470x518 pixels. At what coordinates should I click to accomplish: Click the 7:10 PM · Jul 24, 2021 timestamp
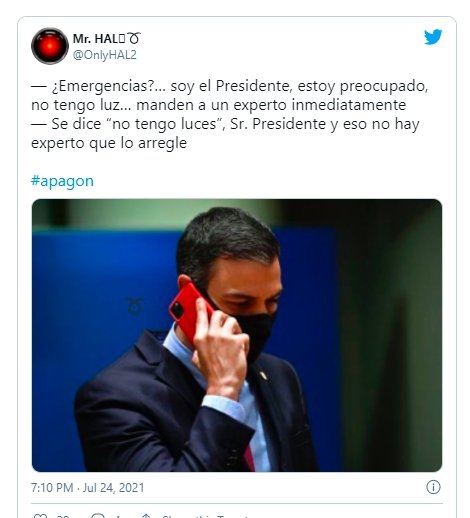(x=88, y=488)
